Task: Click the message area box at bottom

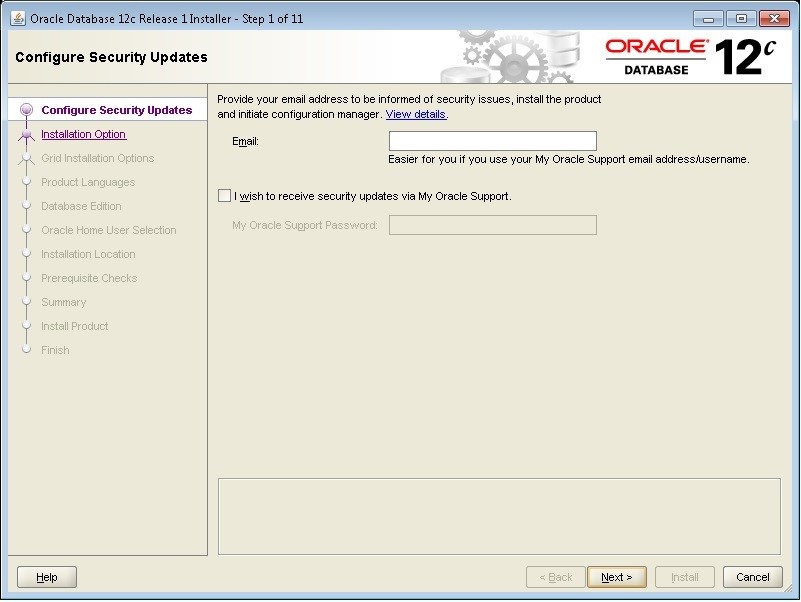Action: click(499, 516)
